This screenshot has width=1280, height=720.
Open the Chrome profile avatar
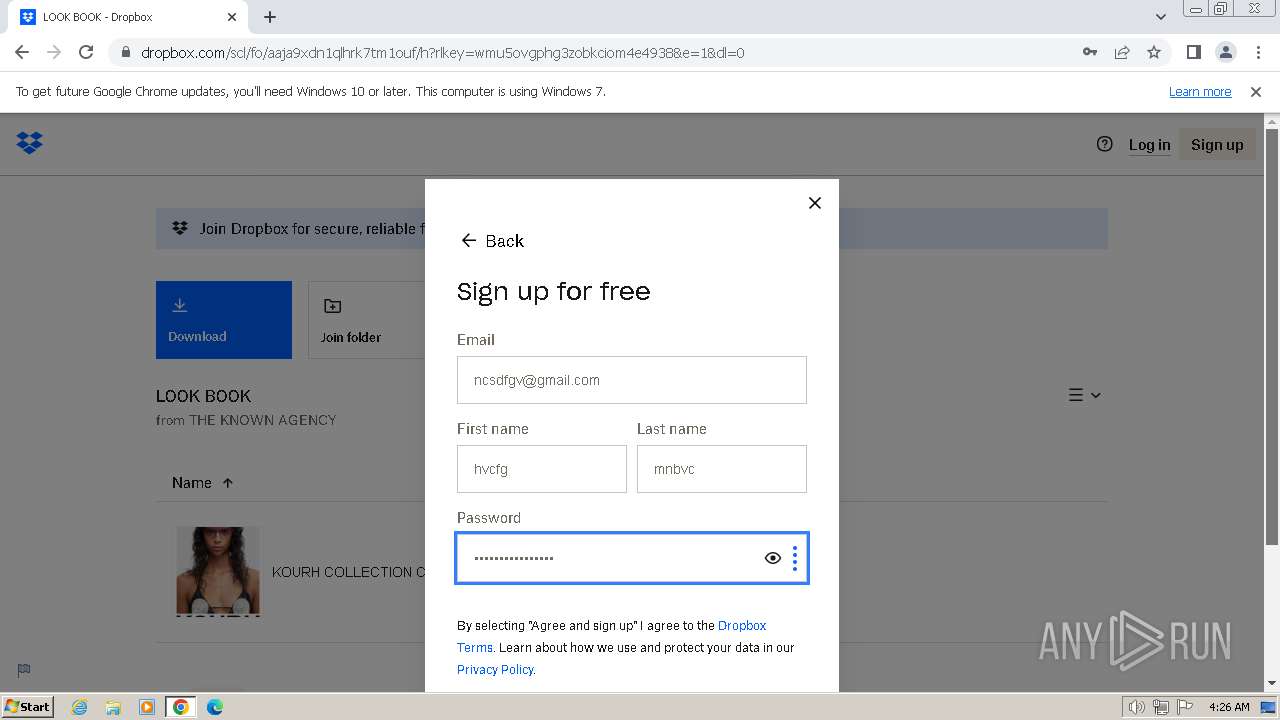coord(1225,52)
